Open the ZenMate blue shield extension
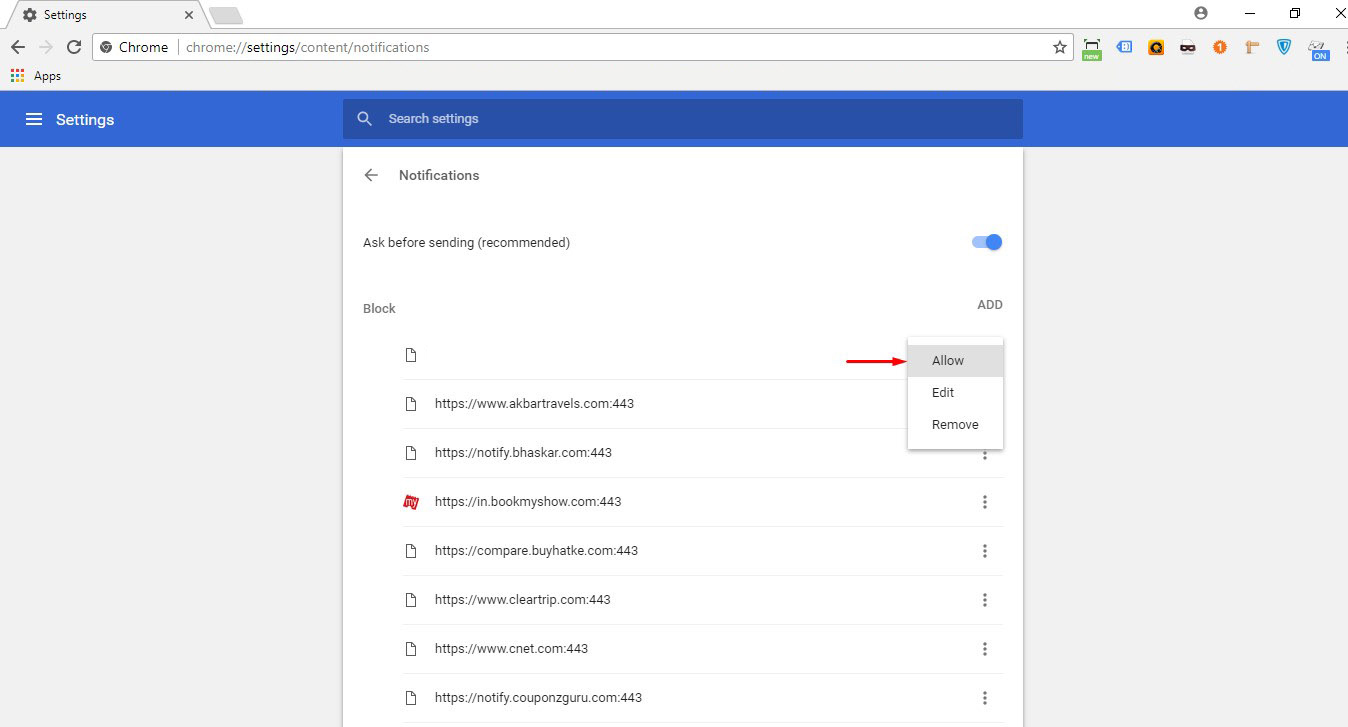 point(1283,47)
